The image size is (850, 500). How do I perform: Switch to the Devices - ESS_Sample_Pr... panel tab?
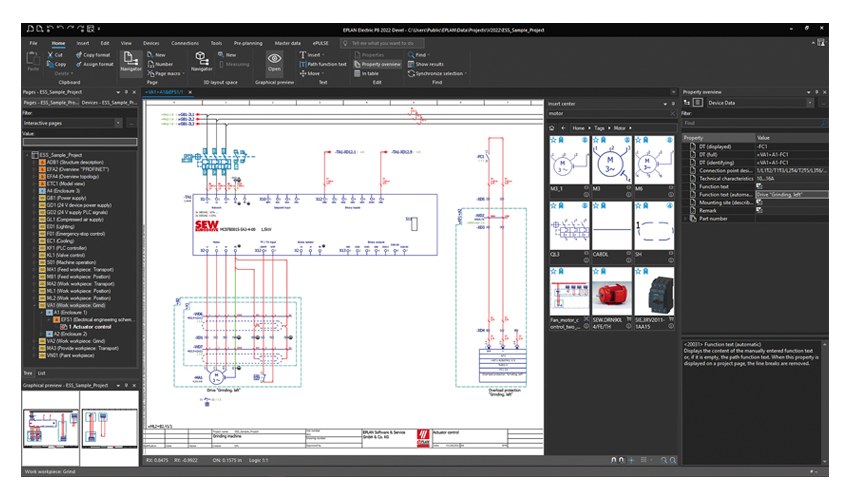pyautogui.click(x=109, y=102)
